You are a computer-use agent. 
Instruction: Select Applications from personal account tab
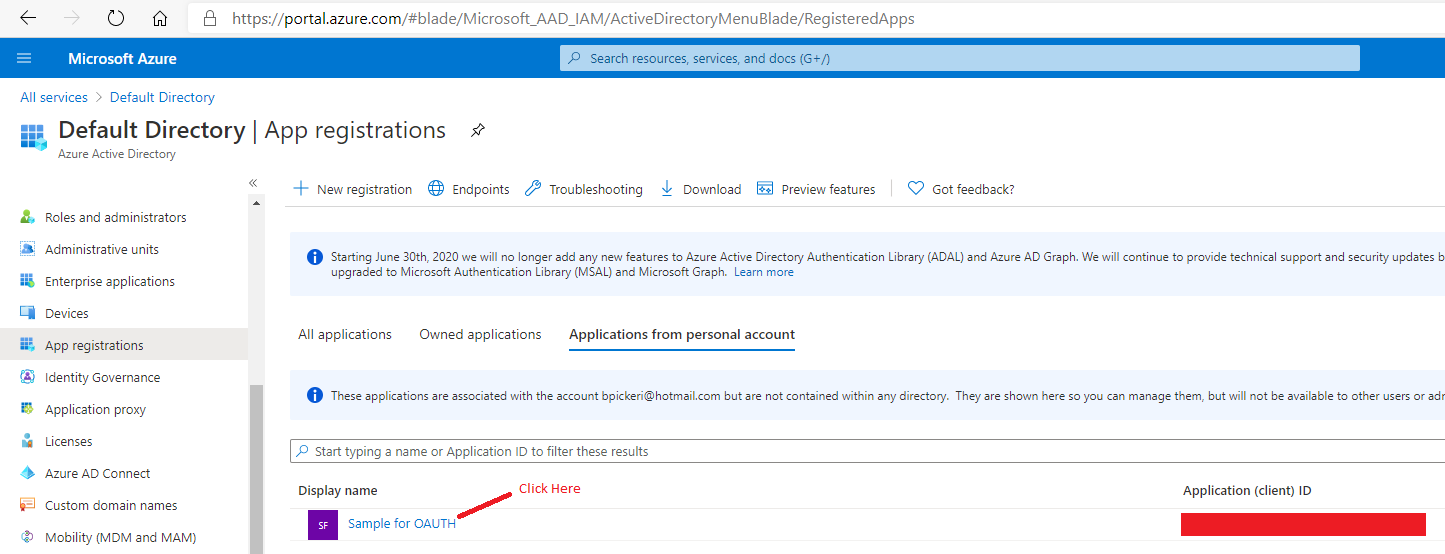[682, 334]
